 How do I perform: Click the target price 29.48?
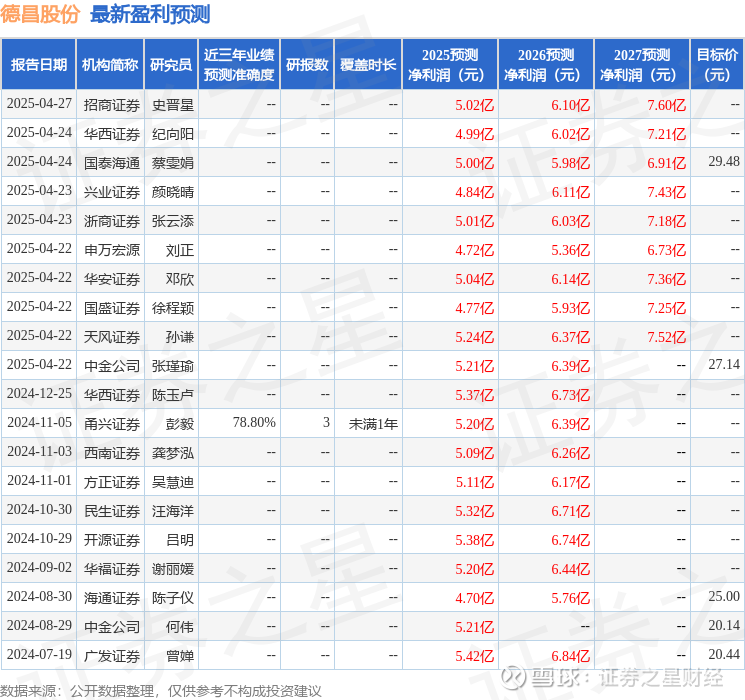pyautogui.click(x=724, y=162)
